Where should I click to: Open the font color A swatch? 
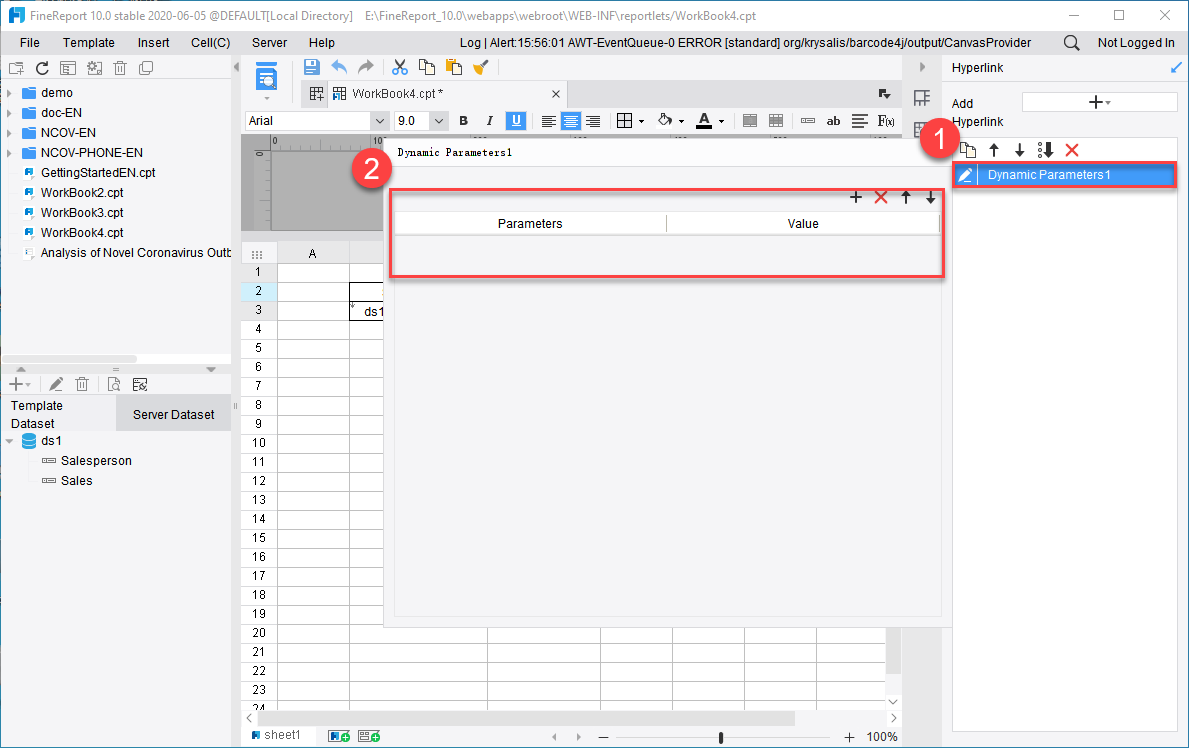(704, 121)
